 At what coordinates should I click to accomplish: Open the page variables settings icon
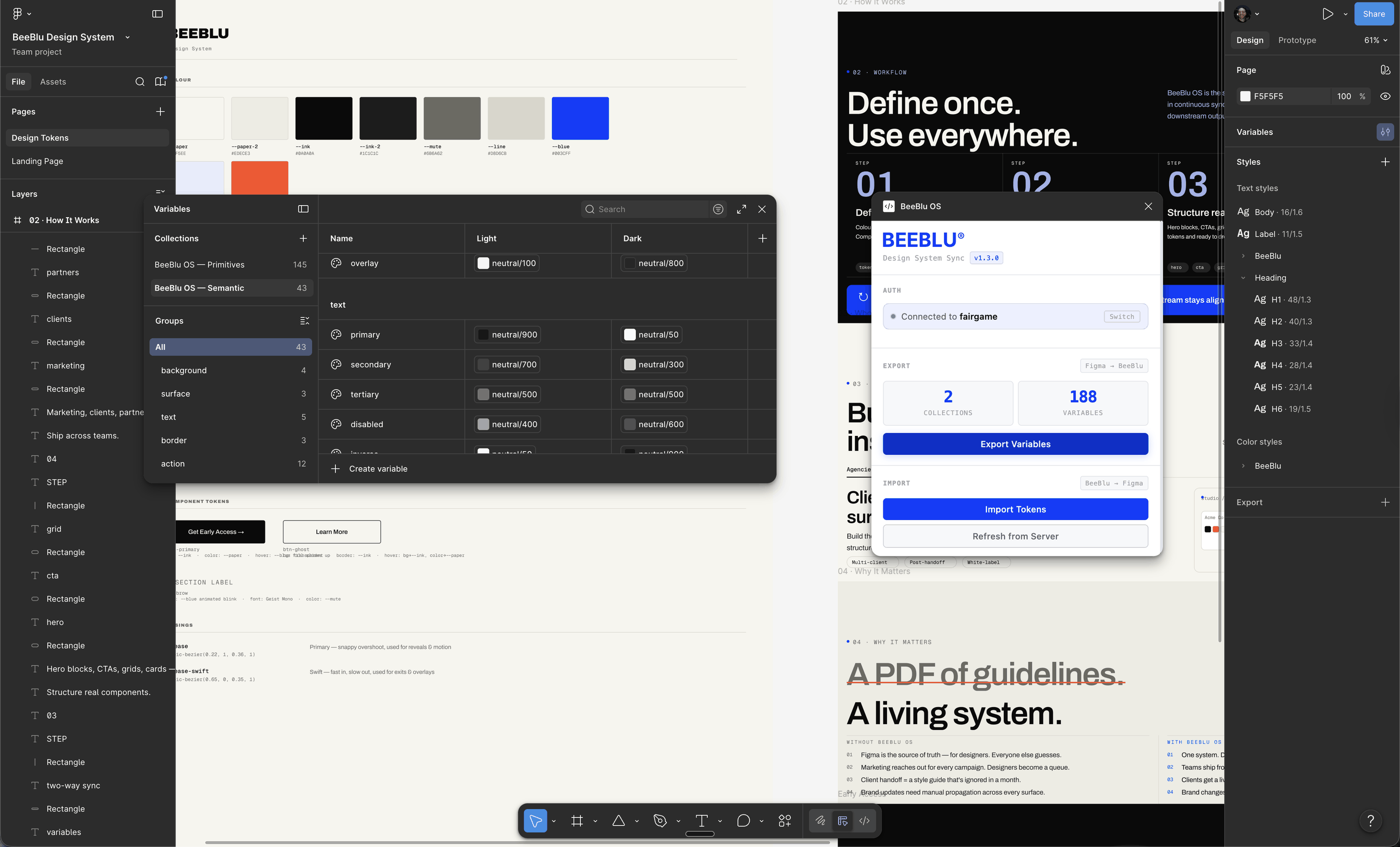1385,132
